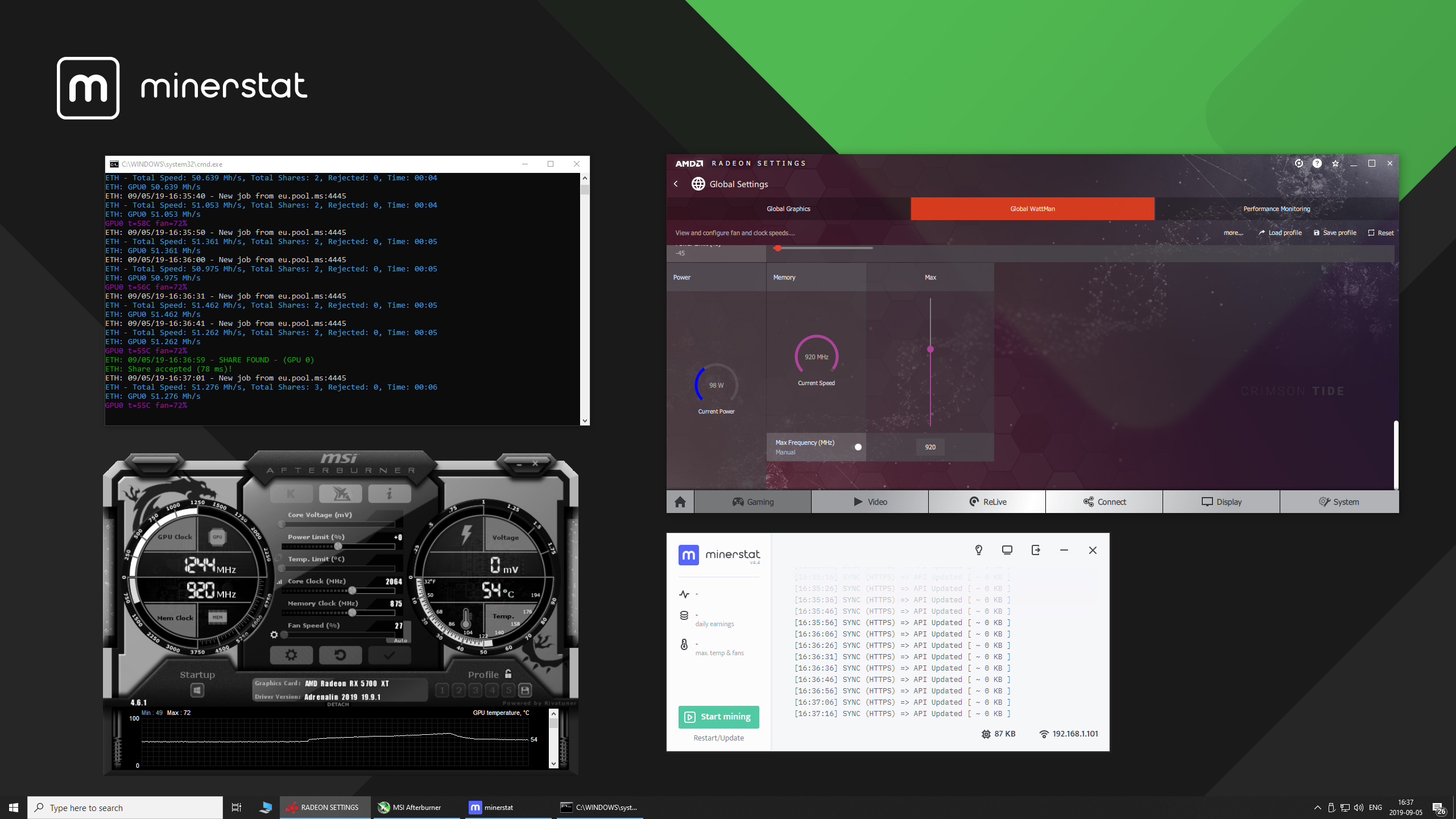The image size is (1456, 819).
Task: Open Windows Start menu
Action: [x=14, y=808]
